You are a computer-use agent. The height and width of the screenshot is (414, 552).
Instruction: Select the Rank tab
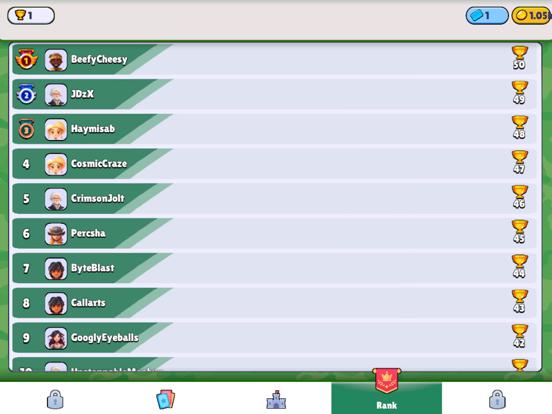coord(387,398)
